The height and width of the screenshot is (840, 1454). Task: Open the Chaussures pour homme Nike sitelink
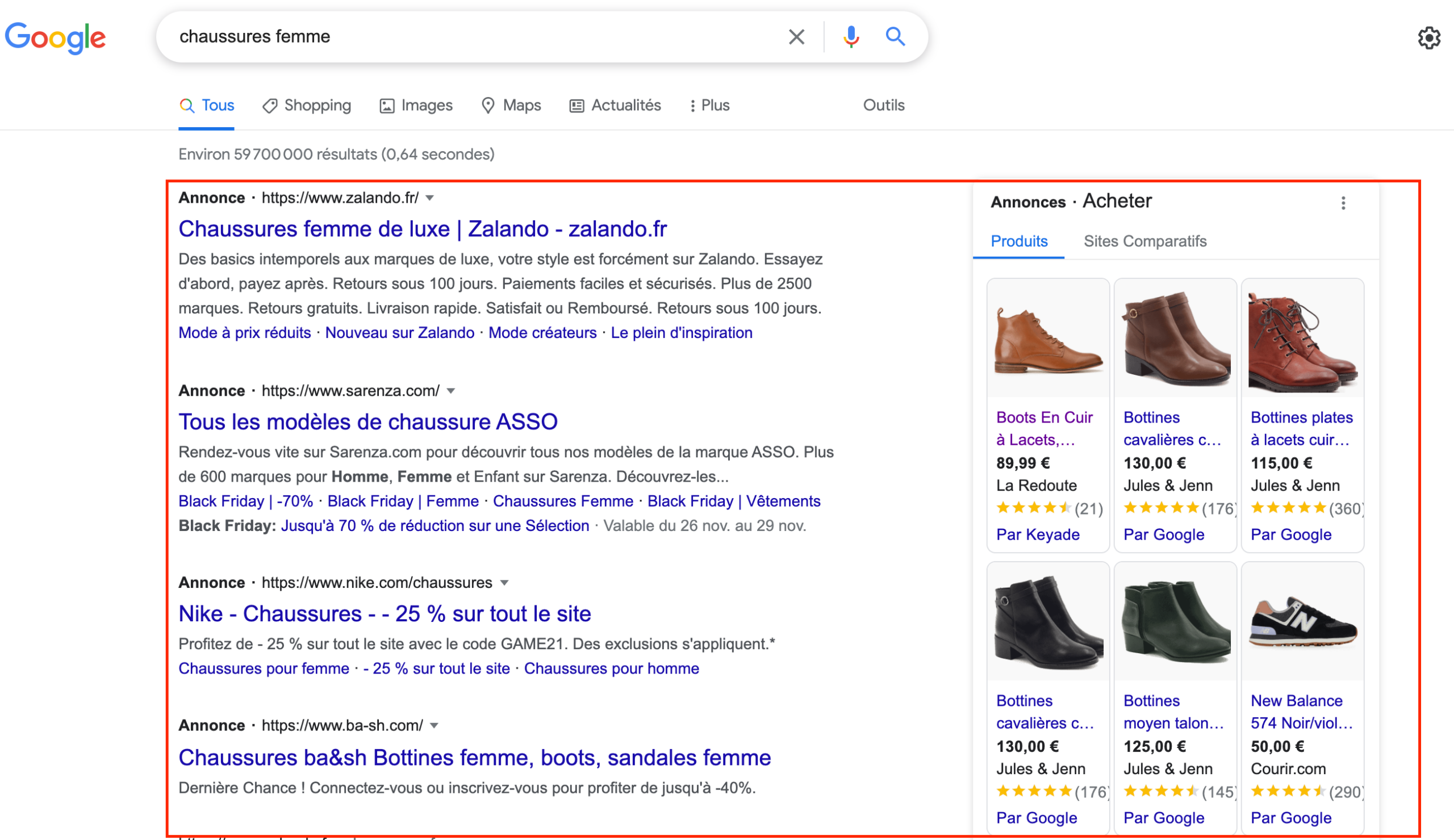point(611,668)
